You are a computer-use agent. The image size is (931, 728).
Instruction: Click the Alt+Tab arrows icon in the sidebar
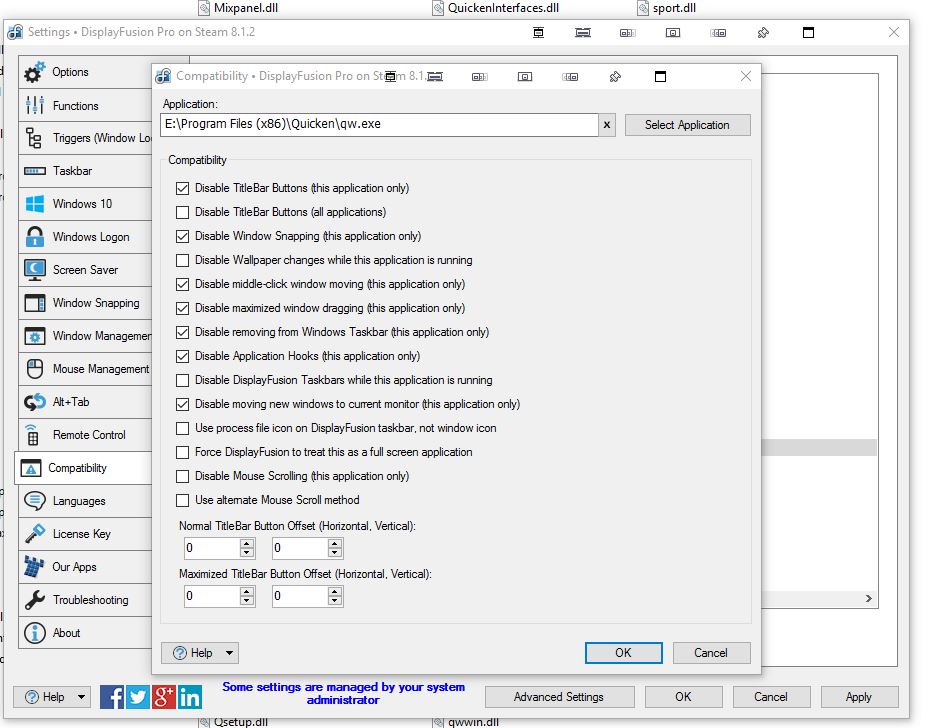(x=35, y=402)
